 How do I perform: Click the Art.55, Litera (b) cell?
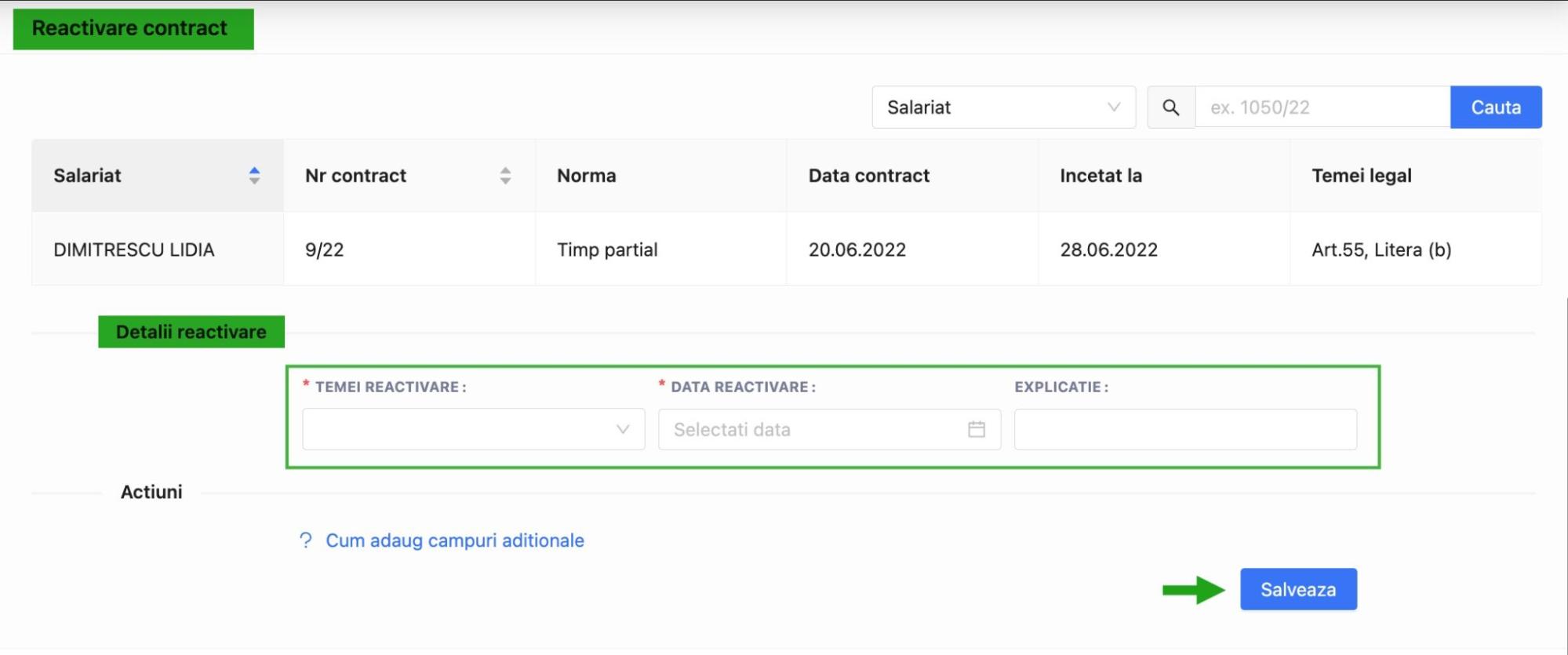1416,249
